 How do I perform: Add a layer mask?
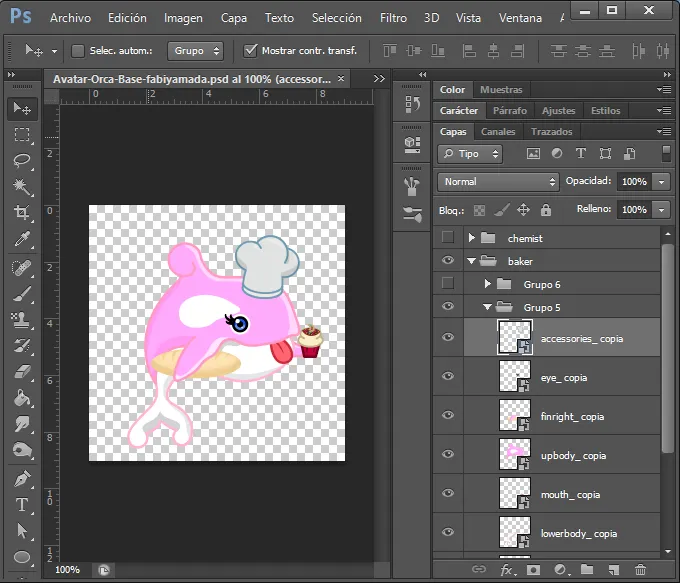point(533,569)
